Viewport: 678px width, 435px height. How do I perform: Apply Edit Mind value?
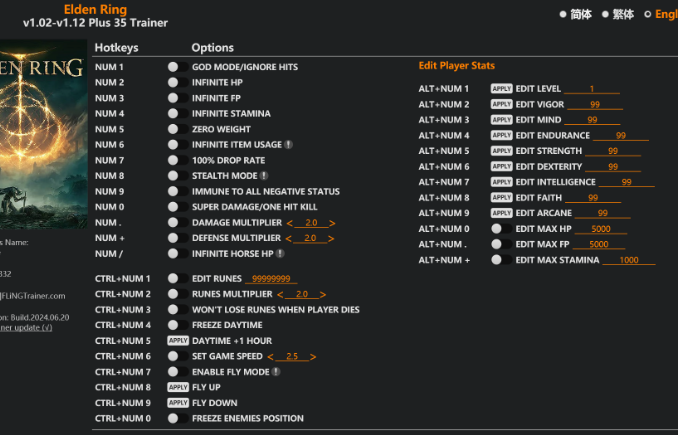502,120
